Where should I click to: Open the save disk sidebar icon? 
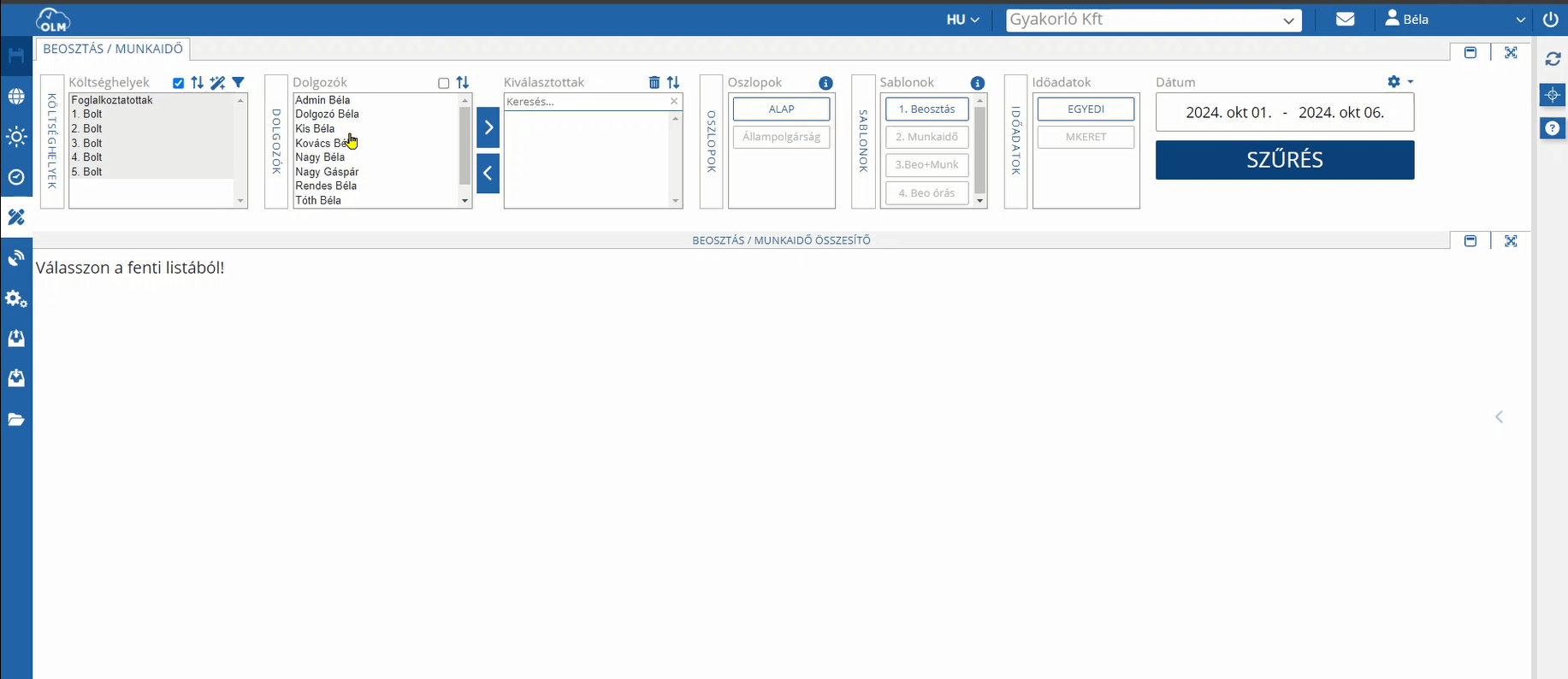click(16, 56)
